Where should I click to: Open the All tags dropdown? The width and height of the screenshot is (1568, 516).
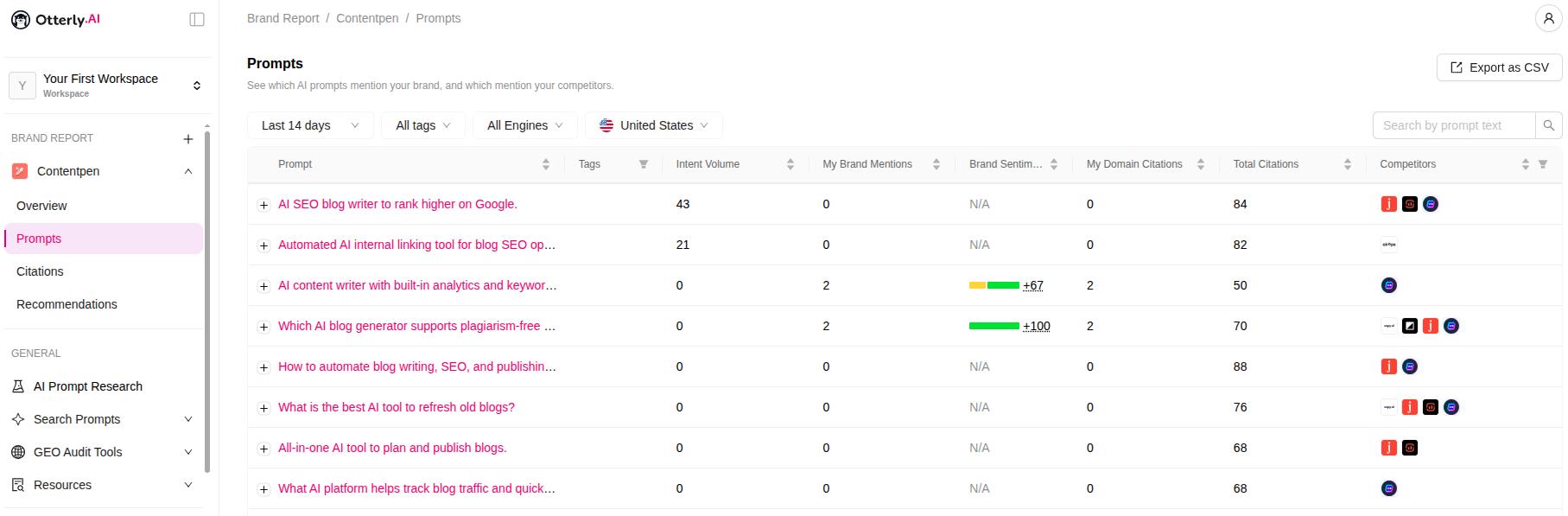(423, 125)
